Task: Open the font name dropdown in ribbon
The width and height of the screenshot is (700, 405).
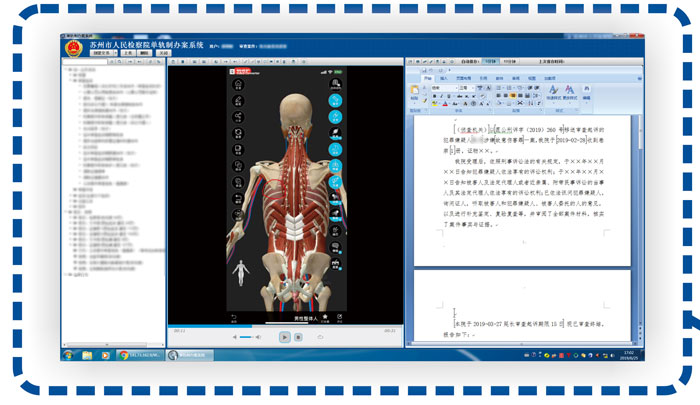Action: click(x=443, y=88)
